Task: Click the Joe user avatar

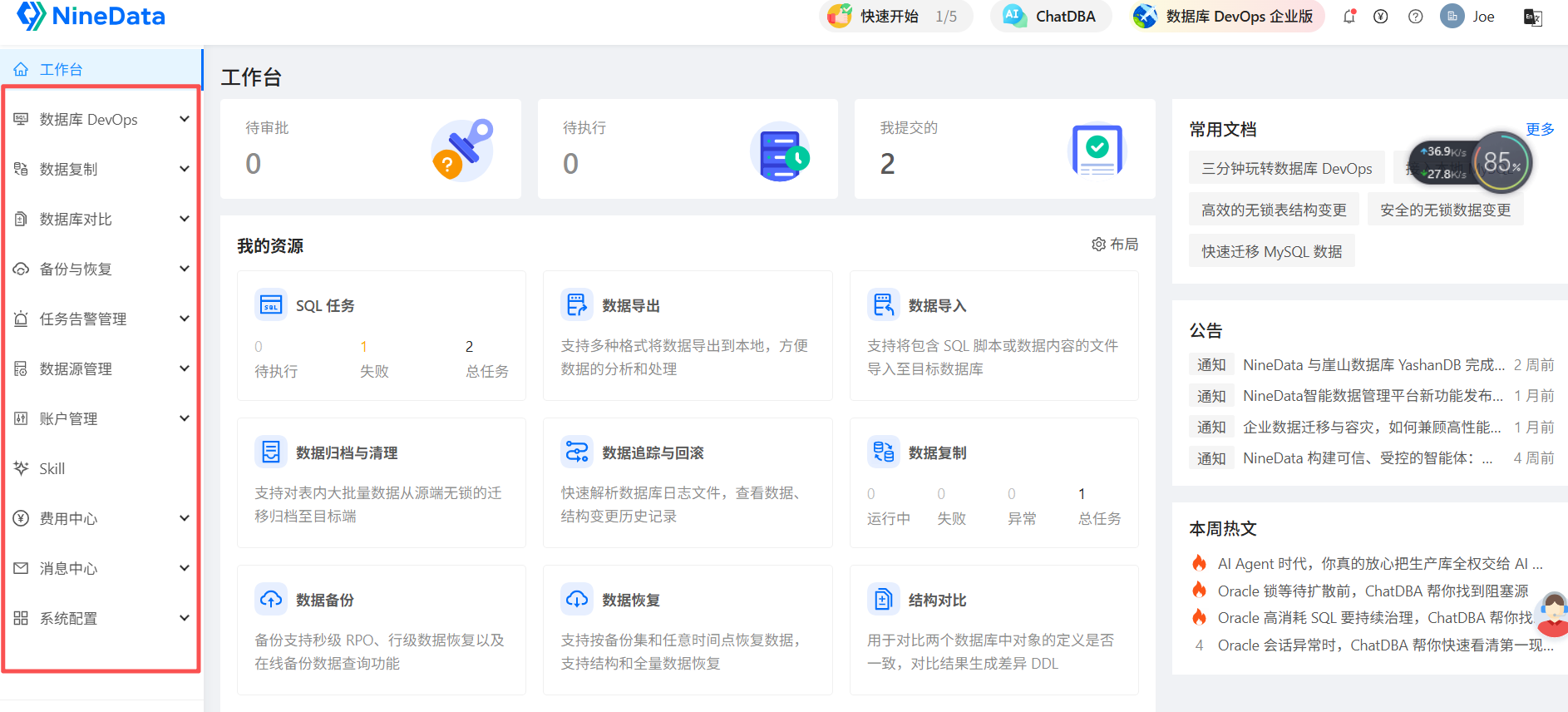Action: point(1452,17)
